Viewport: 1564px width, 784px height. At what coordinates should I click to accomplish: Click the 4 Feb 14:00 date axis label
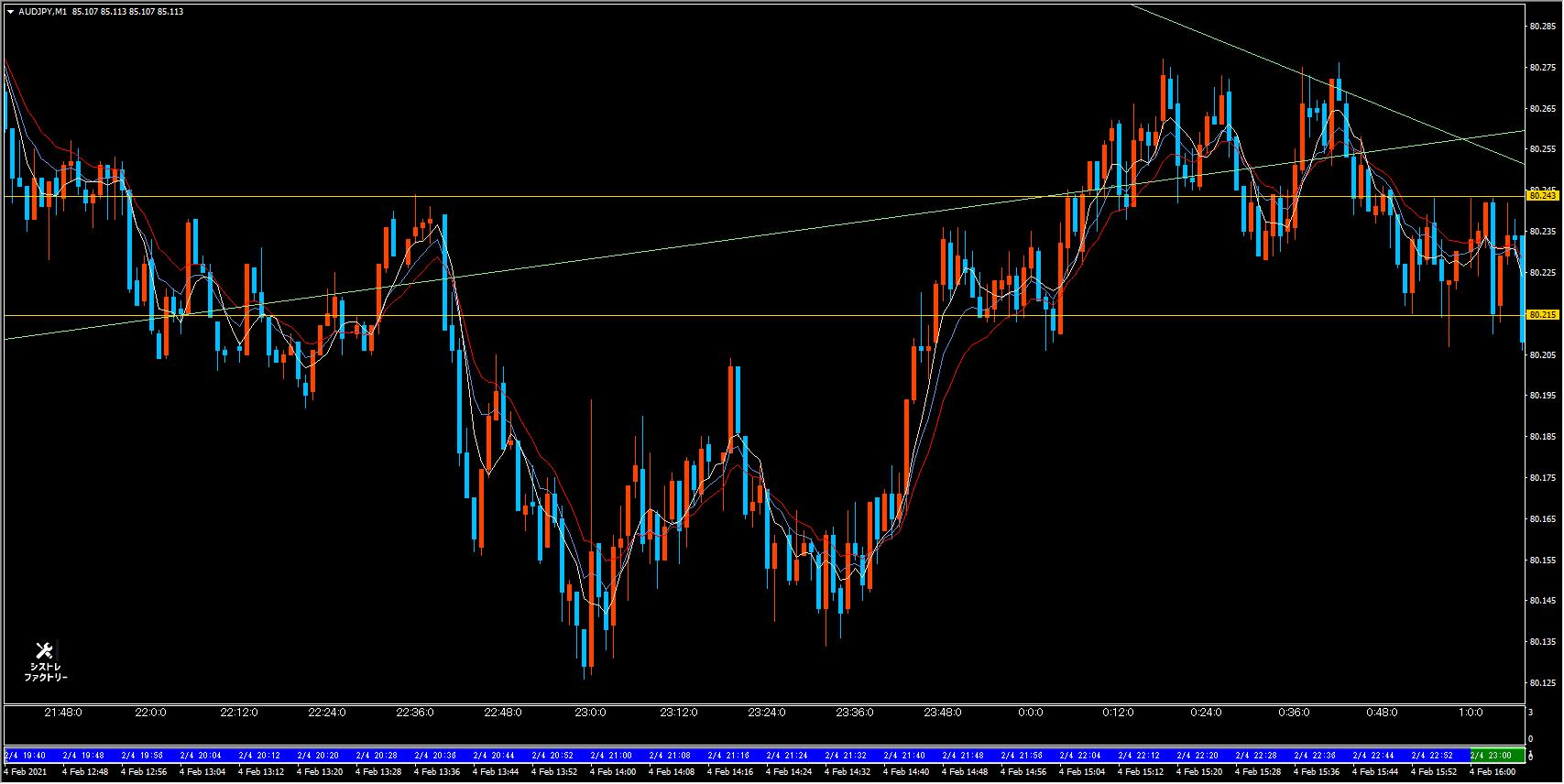coord(612,772)
